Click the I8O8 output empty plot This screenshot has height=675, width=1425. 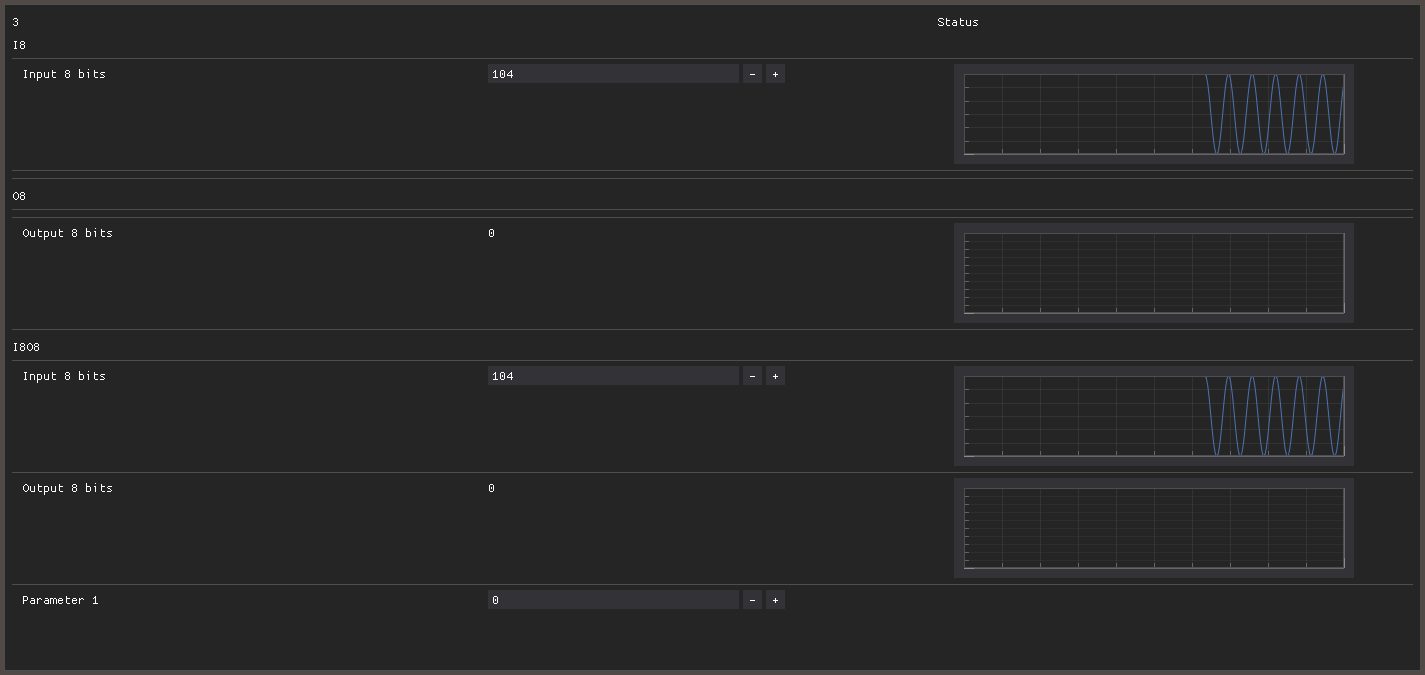(1153, 528)
